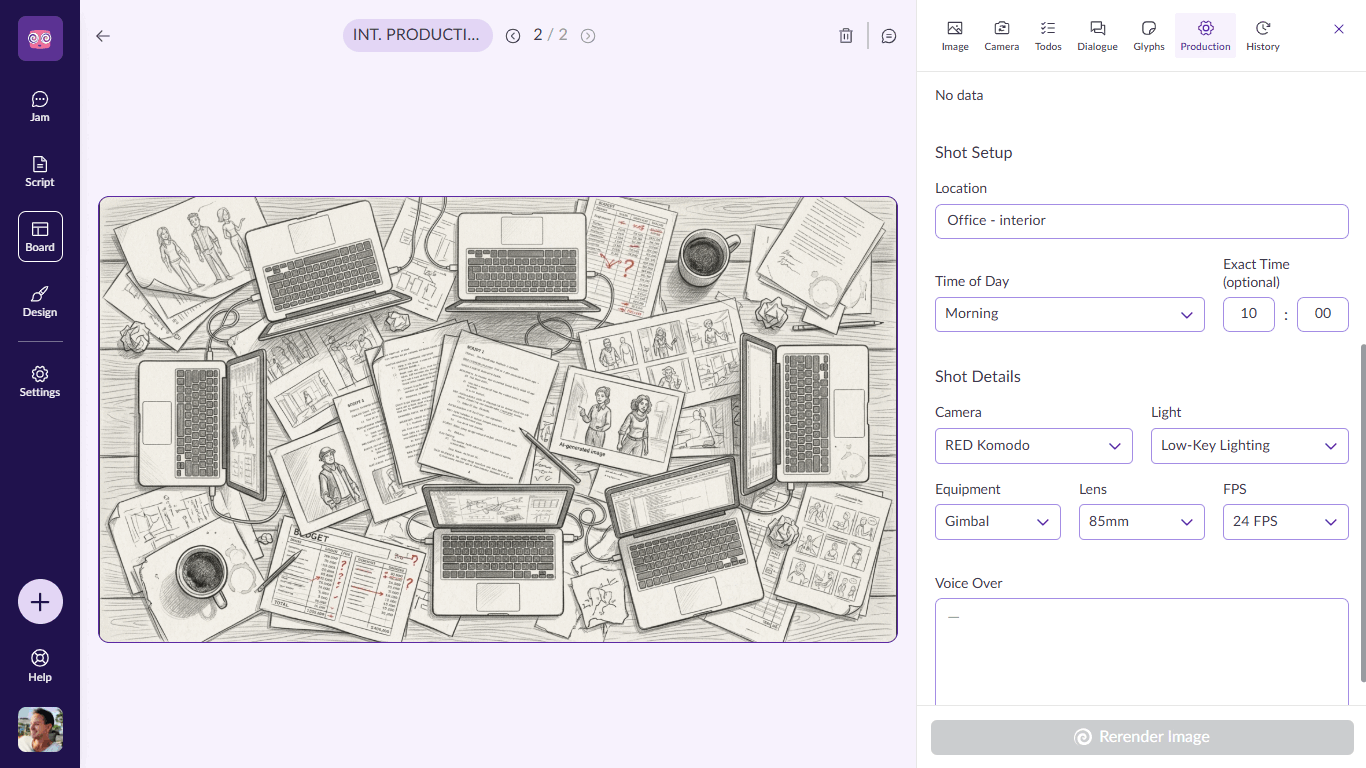Click the Location input field

[1142, 221]
